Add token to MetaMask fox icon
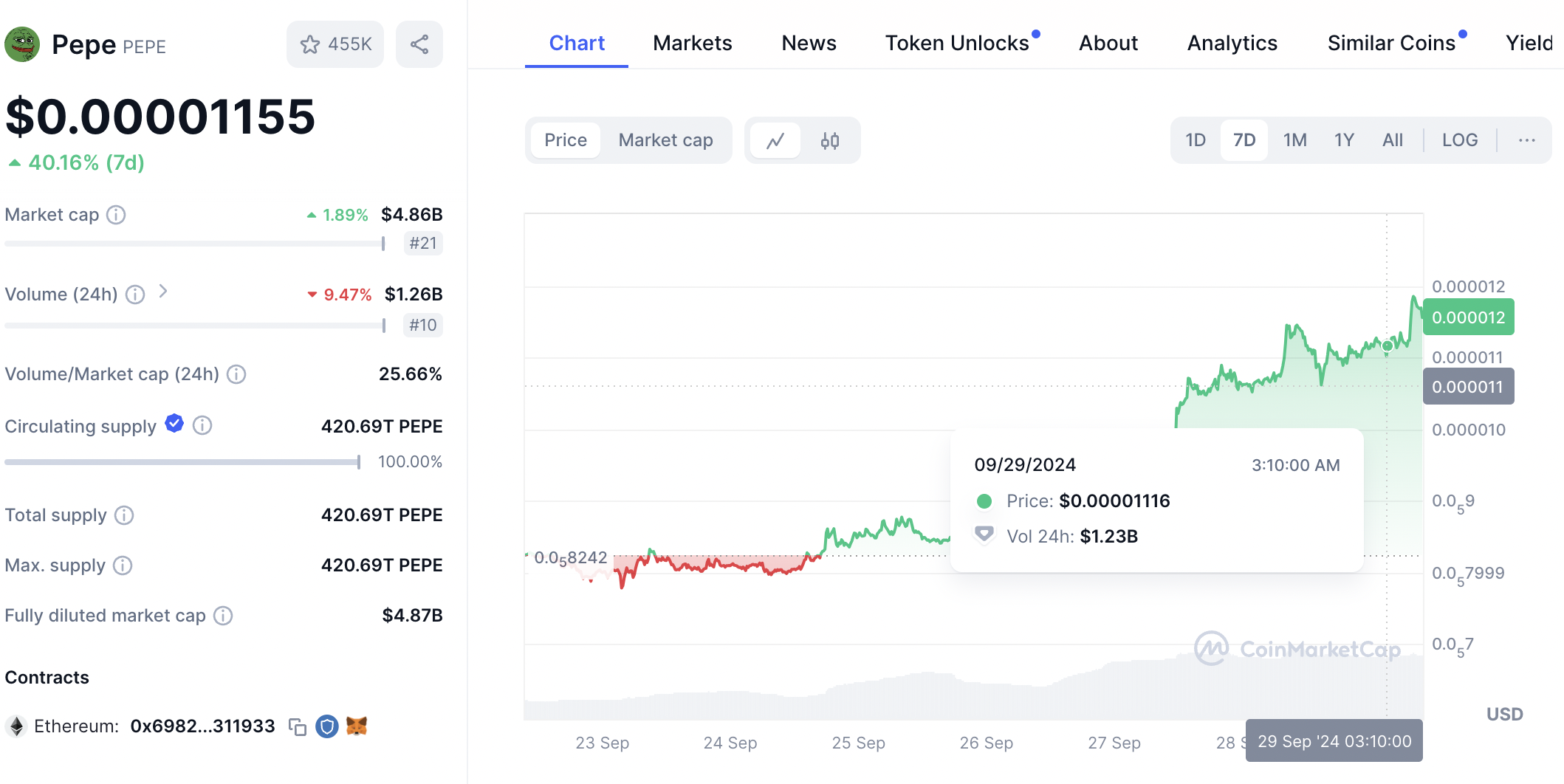Image resolution: width=1564 pixels, height=784 pixels. click(357, 726)
